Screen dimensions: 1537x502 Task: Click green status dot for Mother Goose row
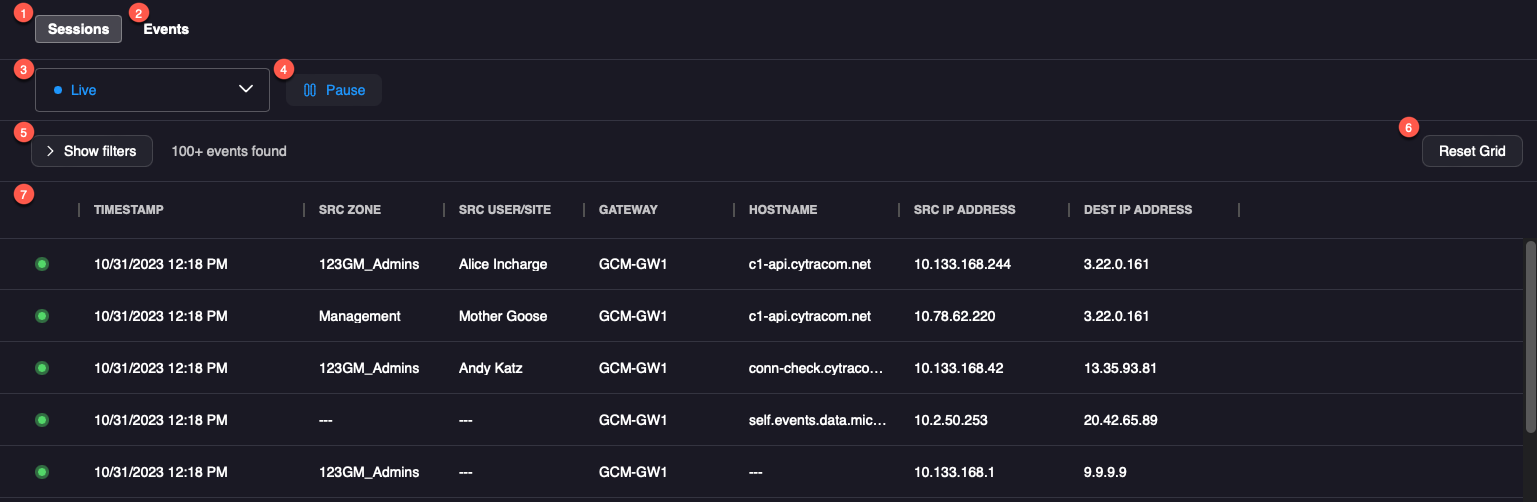(42, 316)
